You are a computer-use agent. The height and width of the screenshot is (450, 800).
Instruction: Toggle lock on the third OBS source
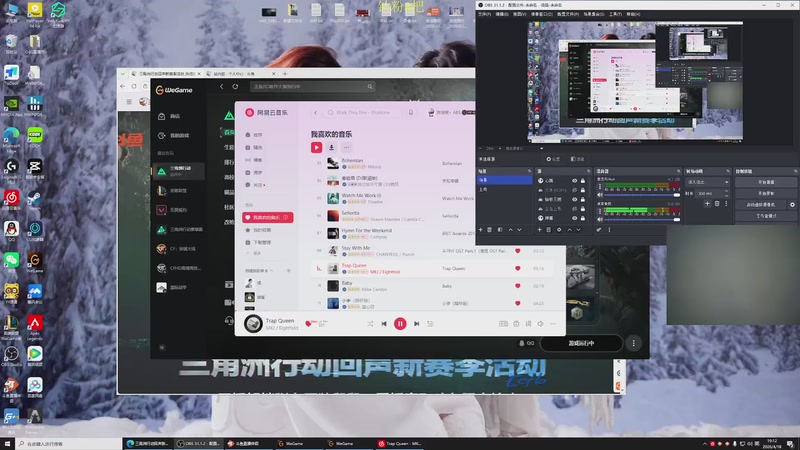pos(583,199)
